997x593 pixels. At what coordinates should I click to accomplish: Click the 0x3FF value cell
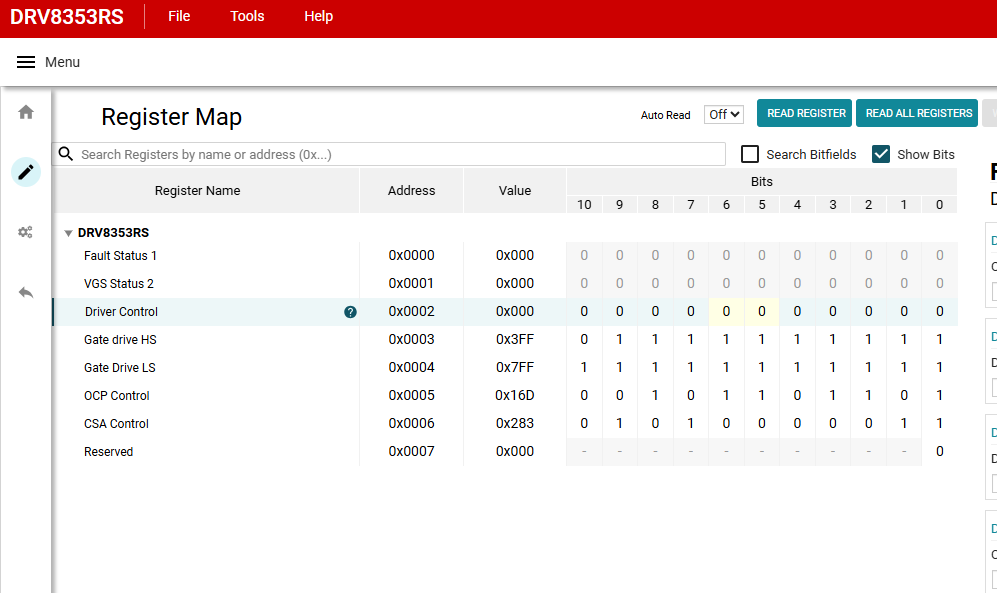pos(515,339)
